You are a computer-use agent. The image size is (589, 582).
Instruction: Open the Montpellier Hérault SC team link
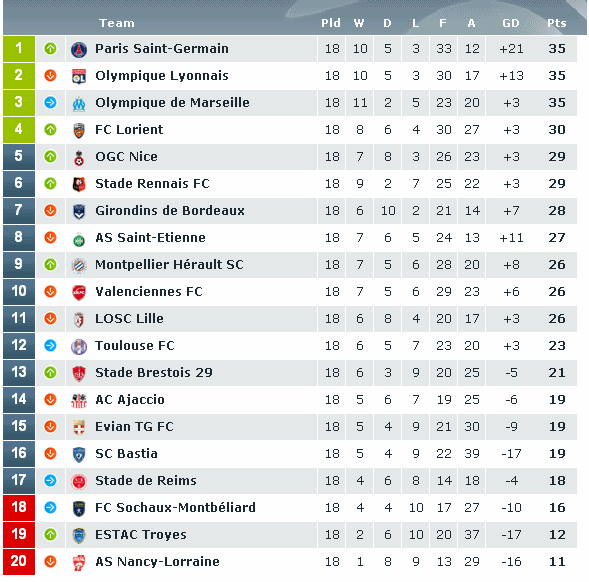click(x=169, y=265)
